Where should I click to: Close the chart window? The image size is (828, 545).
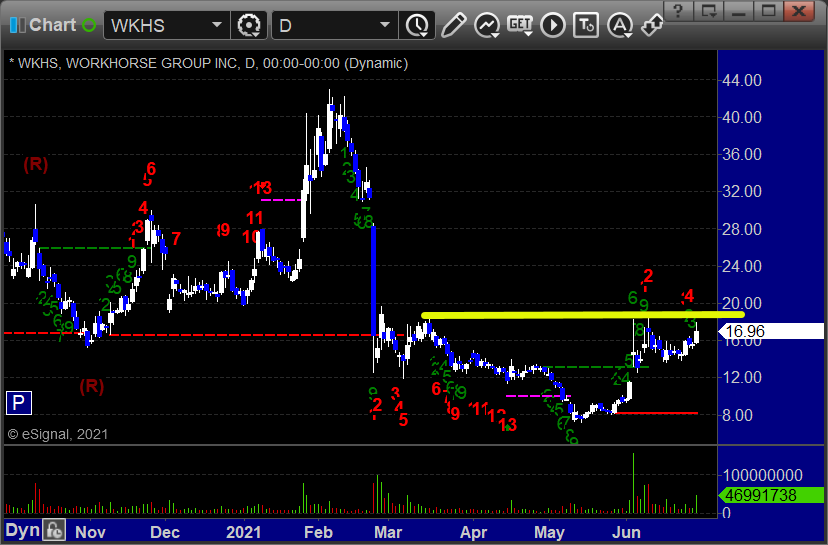pyautogui.click(x=799, y=11)
